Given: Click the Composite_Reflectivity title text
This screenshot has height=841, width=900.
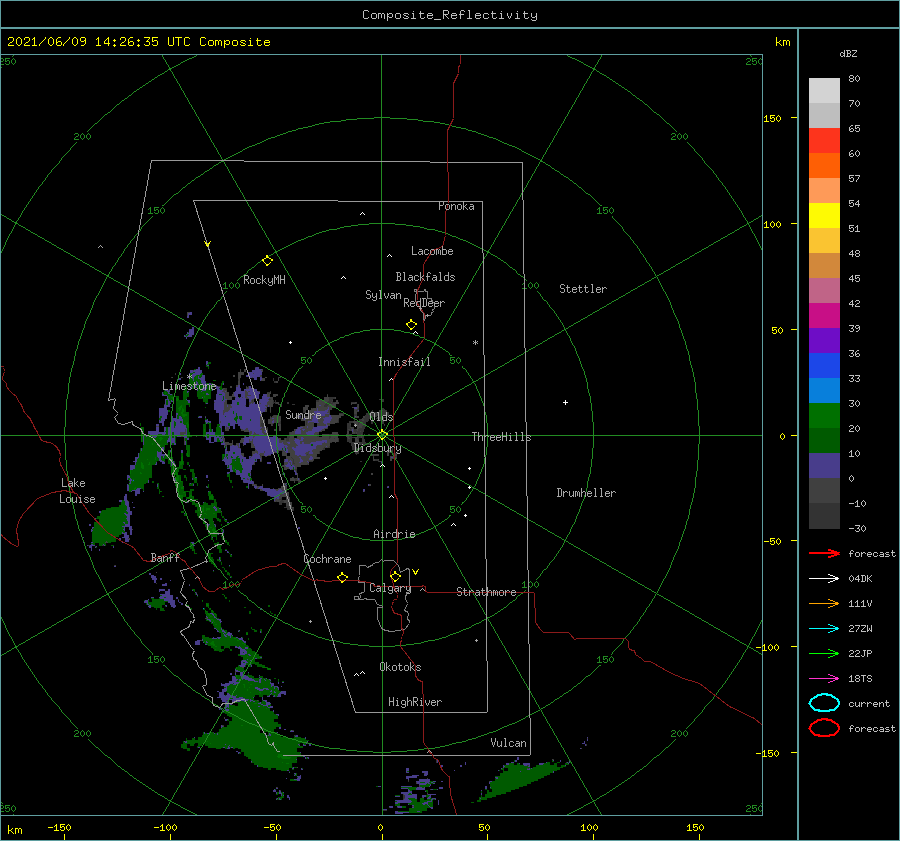Looking at the screenshot, I should tap(449, 15).
